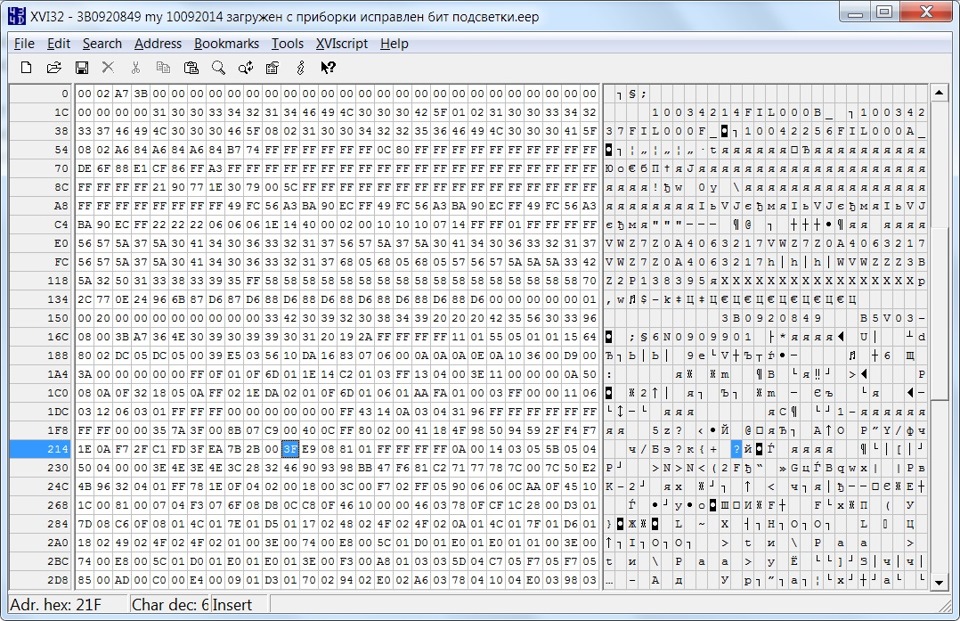Select byte 4B in row 24C
The image size is (960, 621).
point(84,486)
